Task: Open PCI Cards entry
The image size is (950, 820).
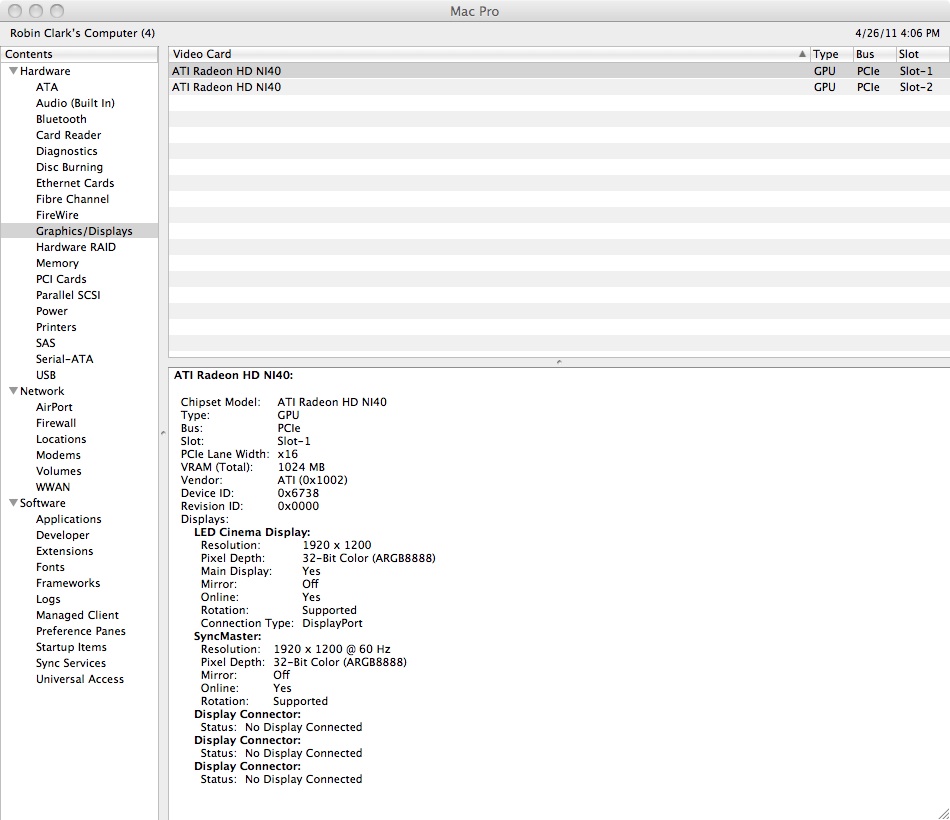Action: coord(61,279)
